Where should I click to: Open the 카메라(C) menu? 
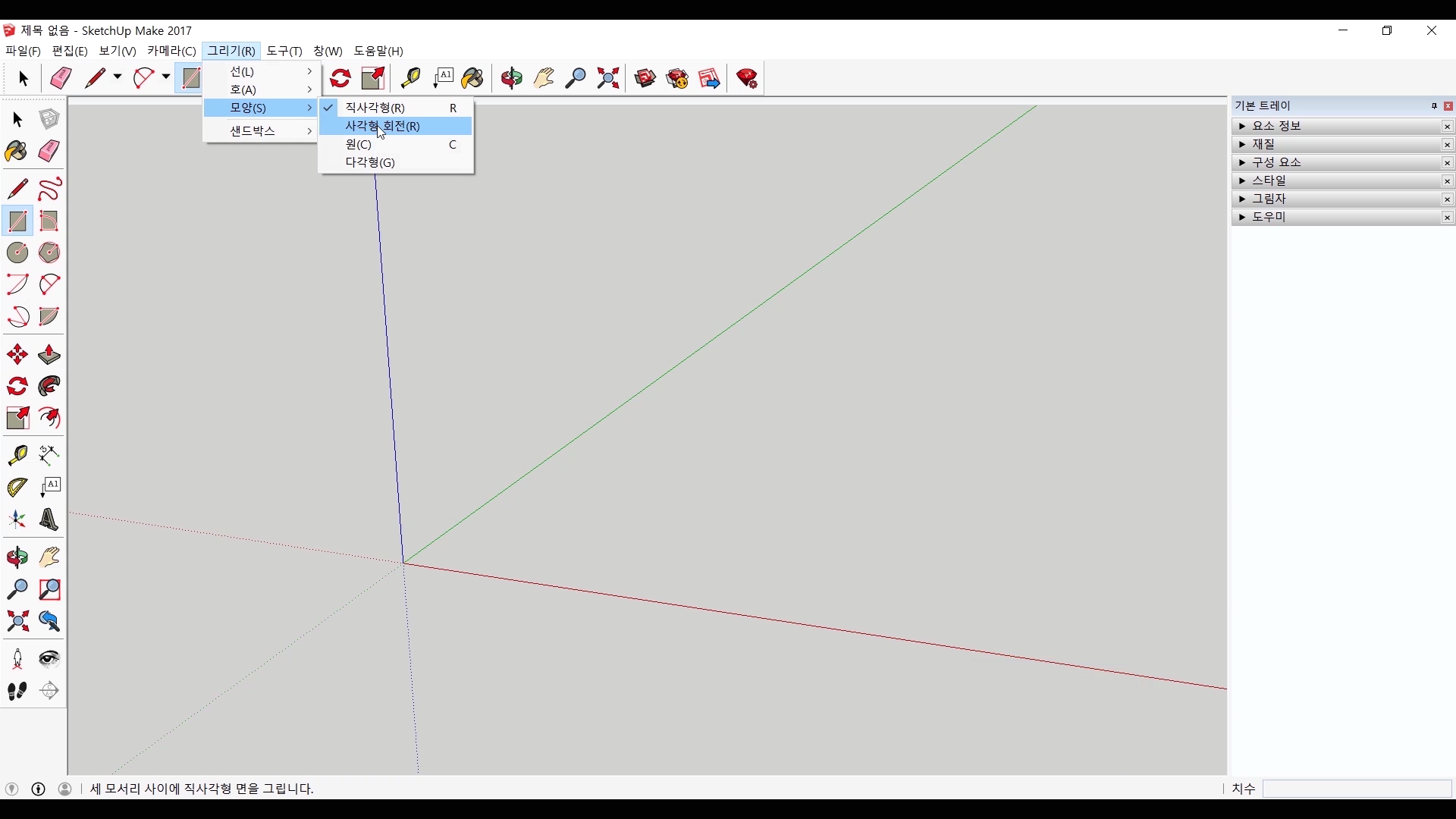[171, 51]
